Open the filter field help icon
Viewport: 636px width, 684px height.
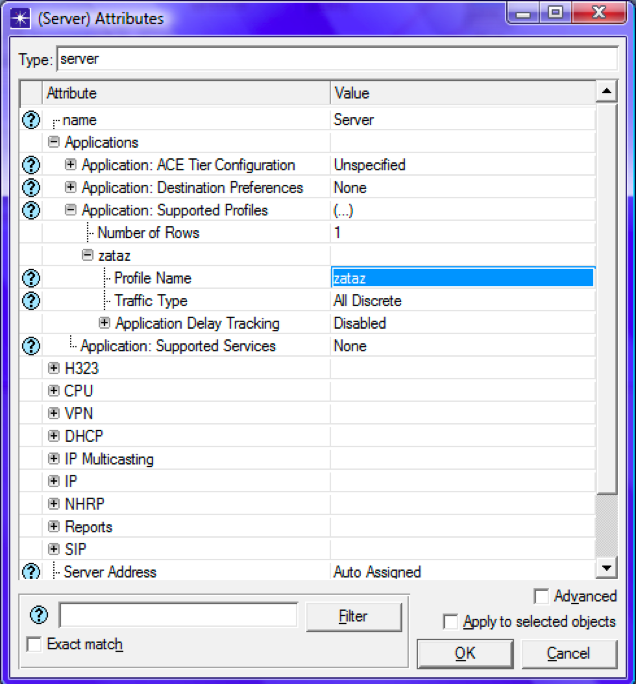coord(39,615)
